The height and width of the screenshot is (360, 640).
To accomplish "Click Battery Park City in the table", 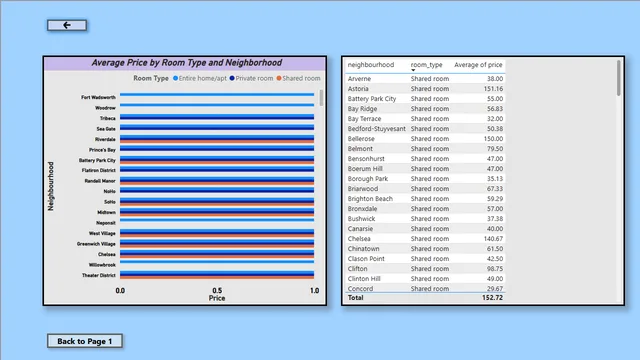I will [372, 99].
